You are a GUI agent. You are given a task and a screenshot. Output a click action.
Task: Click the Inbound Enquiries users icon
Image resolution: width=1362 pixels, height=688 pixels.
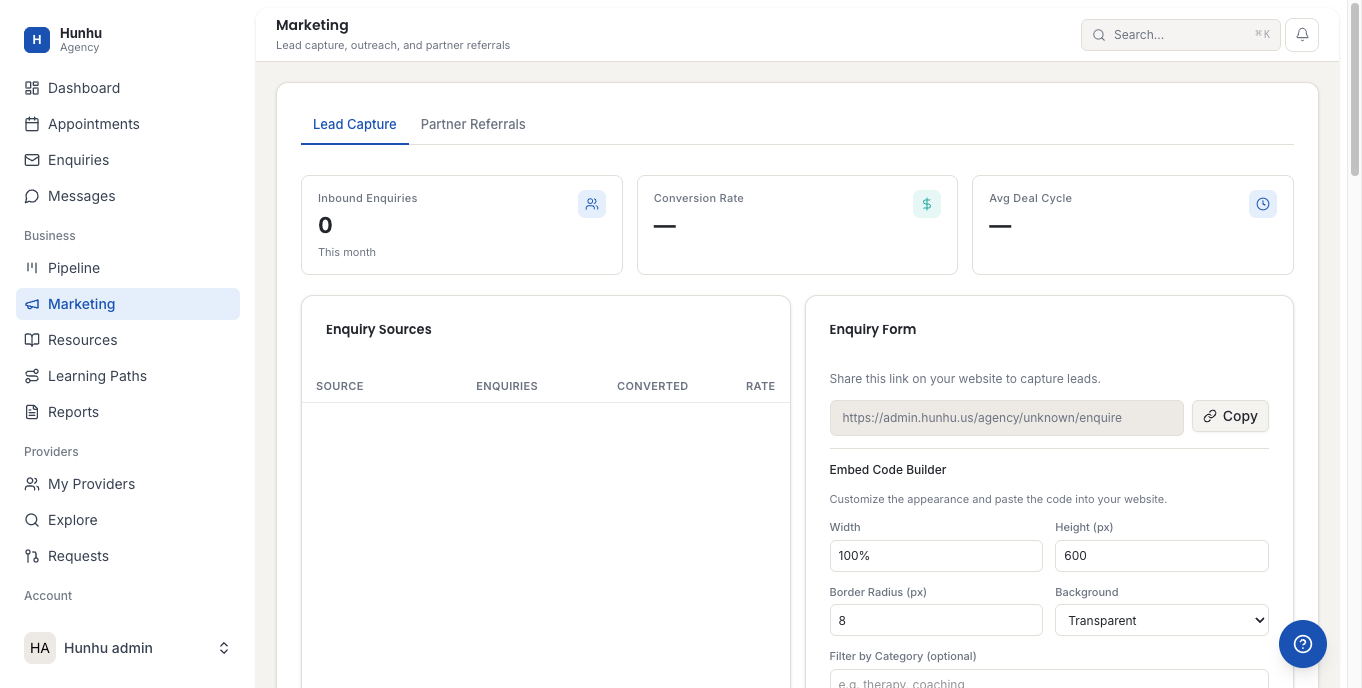tap(592, 204)
